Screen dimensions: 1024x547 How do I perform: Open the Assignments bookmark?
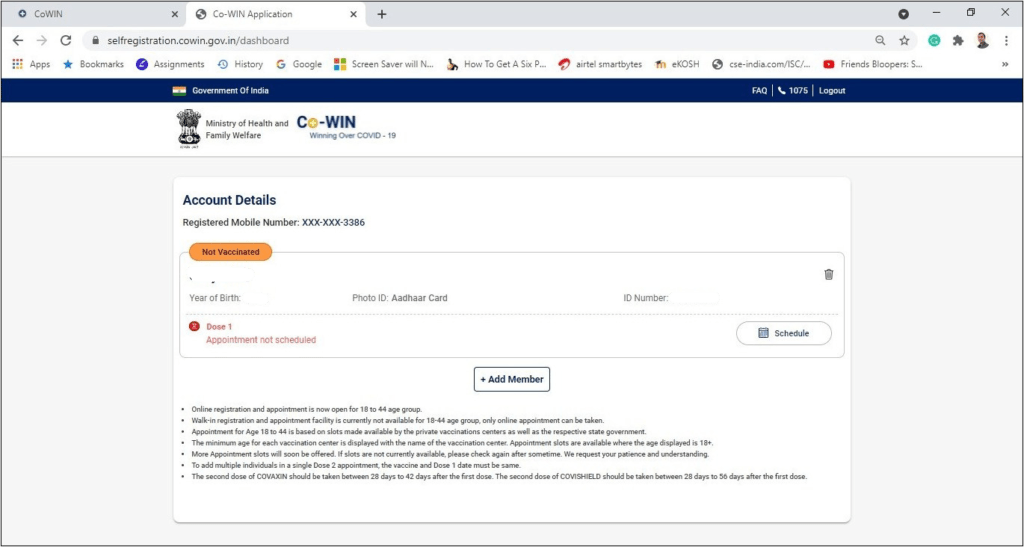point(170,64)
